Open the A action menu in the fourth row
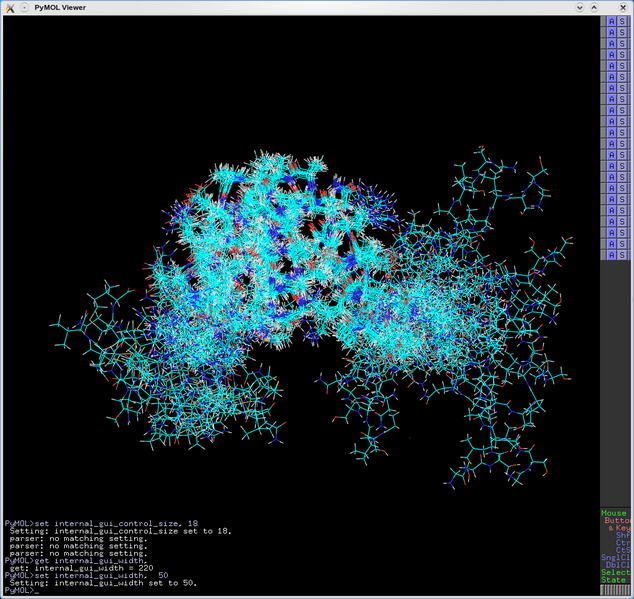The width and height of the screenshot is (634, 599). (612, 54)
